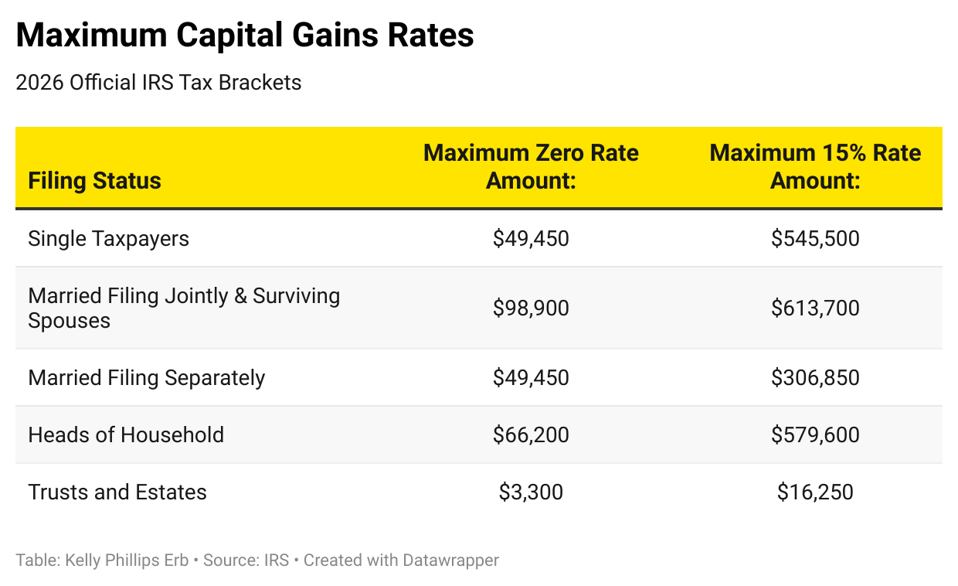
Task: Click the "Single Taxpayers" row label
Action: click(108, 239)
